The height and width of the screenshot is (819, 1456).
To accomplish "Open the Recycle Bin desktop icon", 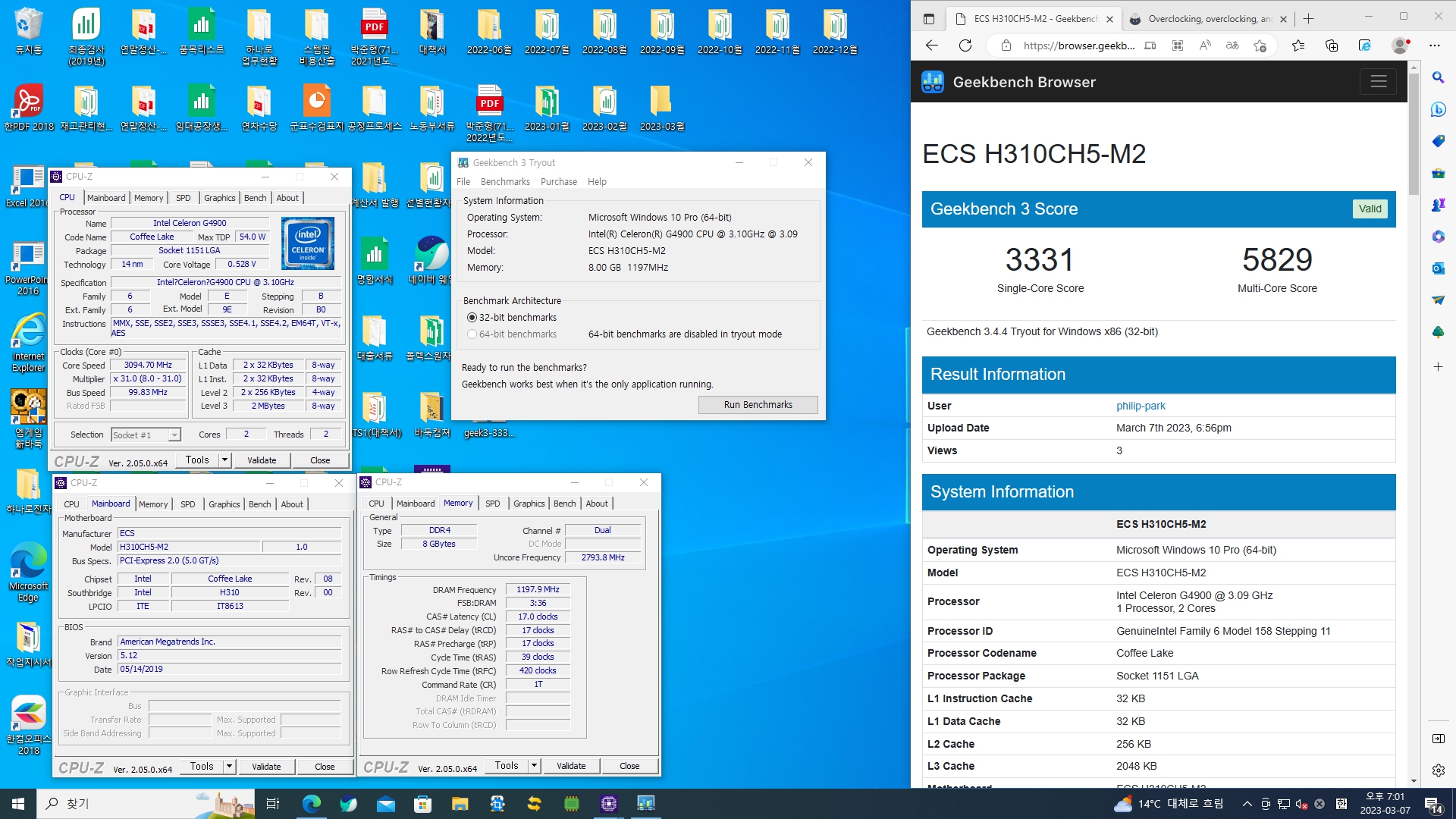I will tap(28, 32).
